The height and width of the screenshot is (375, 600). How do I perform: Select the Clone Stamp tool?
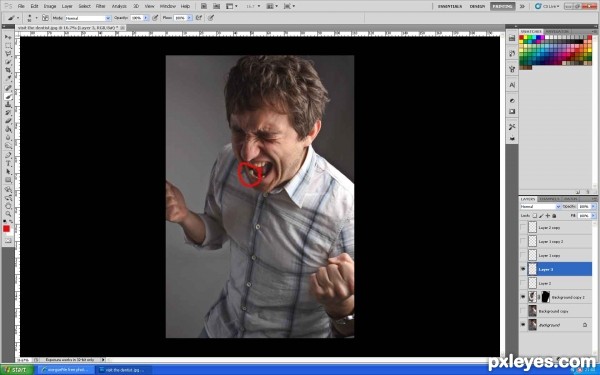click(x=8, y=104)
